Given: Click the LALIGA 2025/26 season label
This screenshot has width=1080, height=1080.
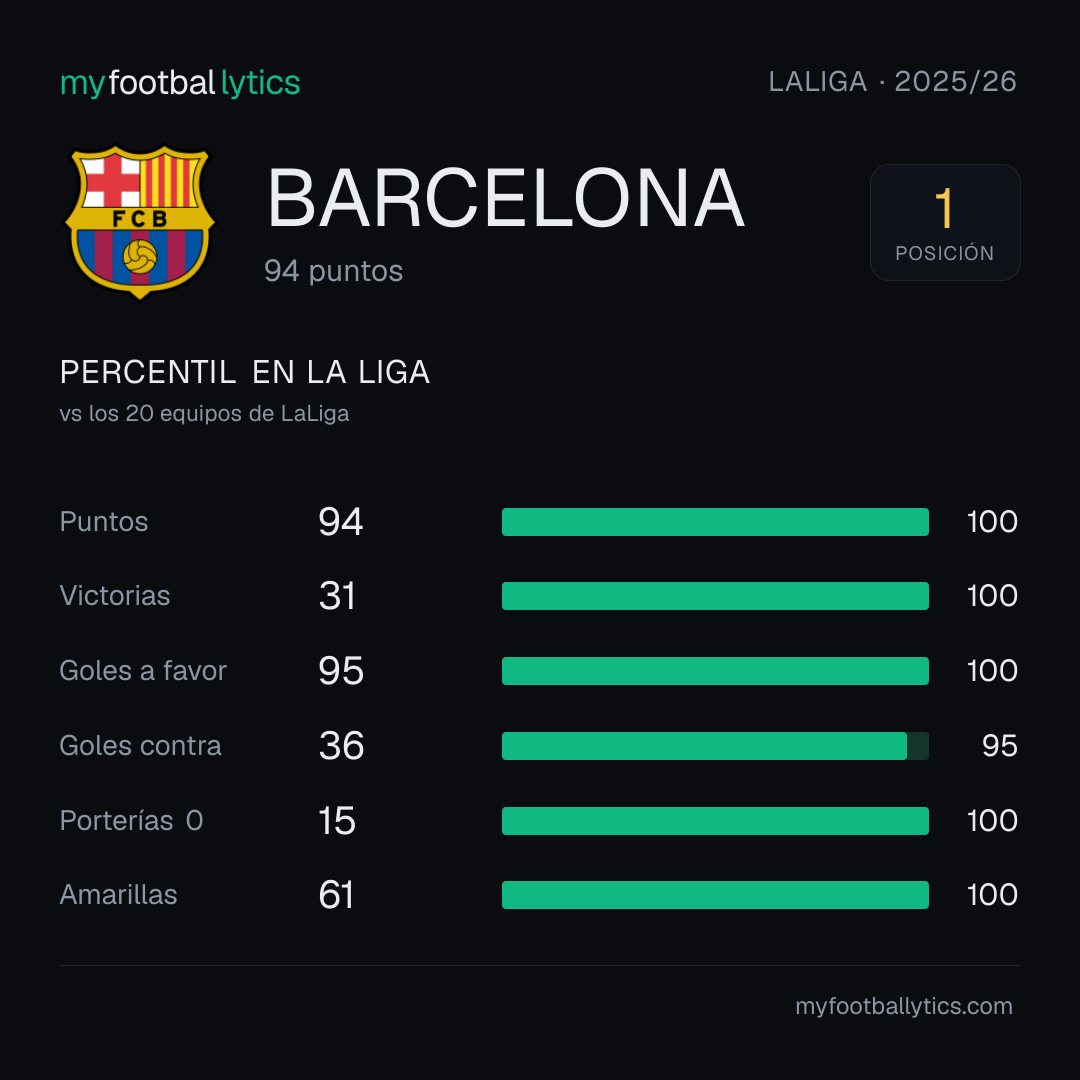Looking at the screenshot, I should click(x=893, y=82).
